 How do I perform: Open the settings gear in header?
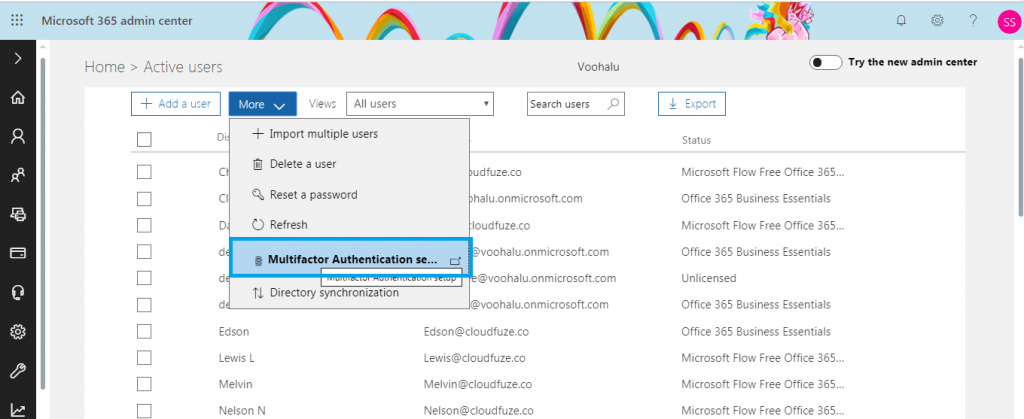[937, 20]
